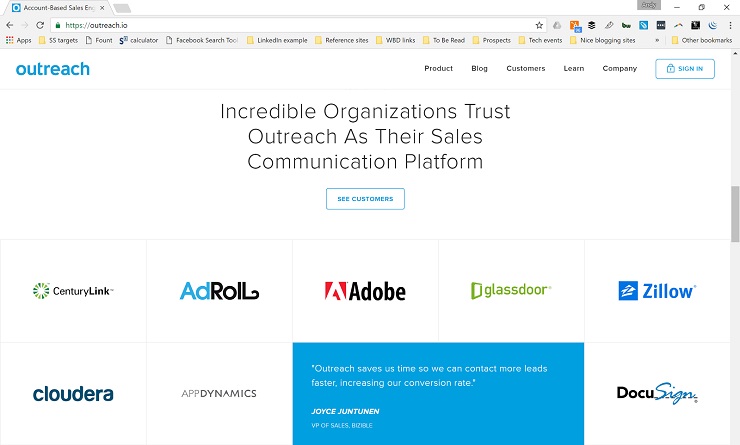Click the CenturyLink logo tile
This screenshot has width=740, height=445.
click(x=73, y=291)
